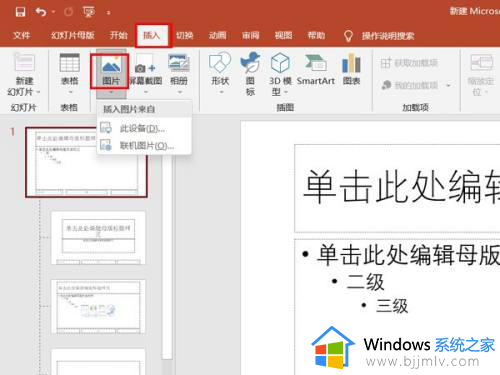Start slideshow from beginning icon
Image resolution: width=500 pixels, height=375 pixels.
pyautogui.click(x=89, y=12)
